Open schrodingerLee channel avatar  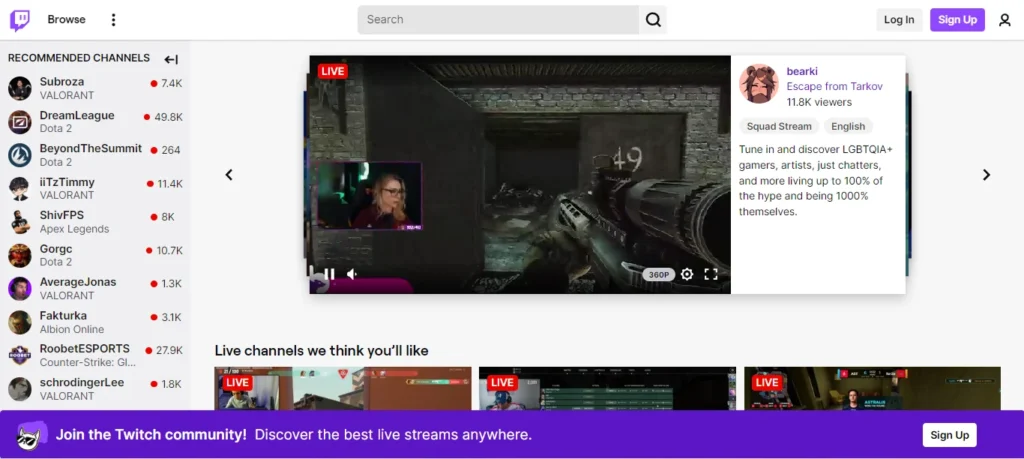click(x=20, y=388)
